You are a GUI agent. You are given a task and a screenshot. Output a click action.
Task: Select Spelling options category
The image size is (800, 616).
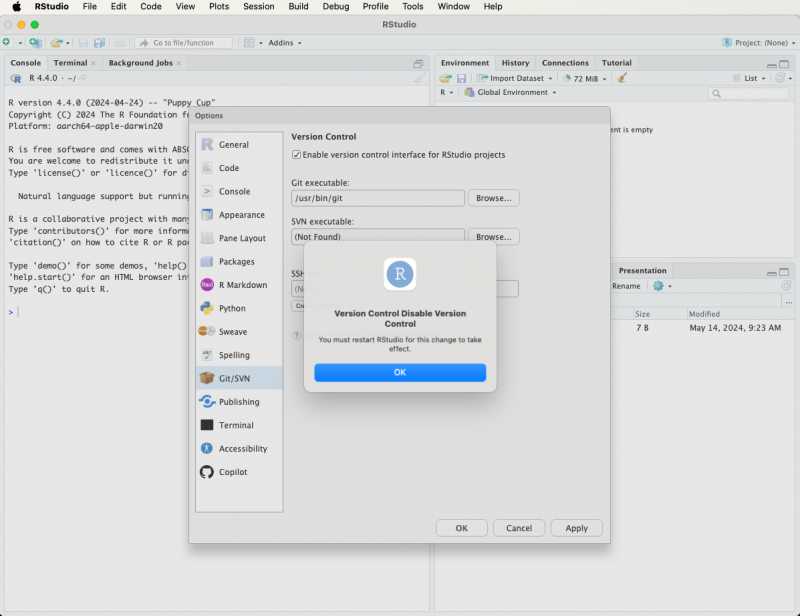[239, 355]
